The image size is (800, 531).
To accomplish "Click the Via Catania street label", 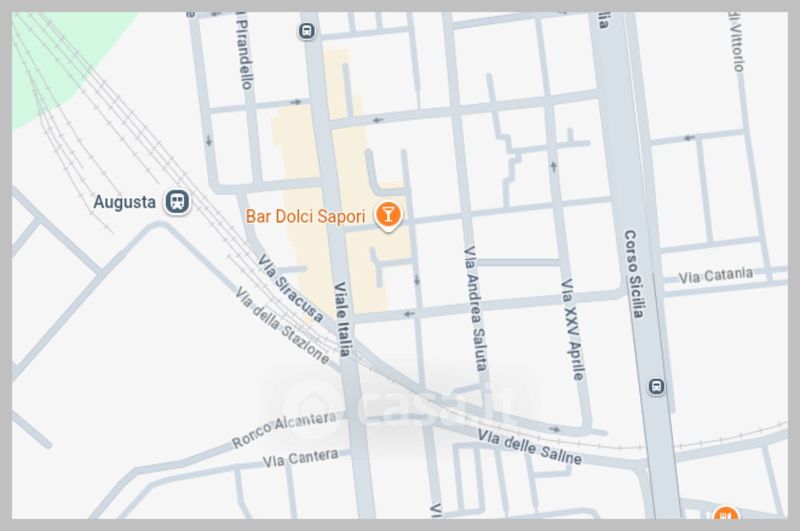I will click(x=715, y=275).
